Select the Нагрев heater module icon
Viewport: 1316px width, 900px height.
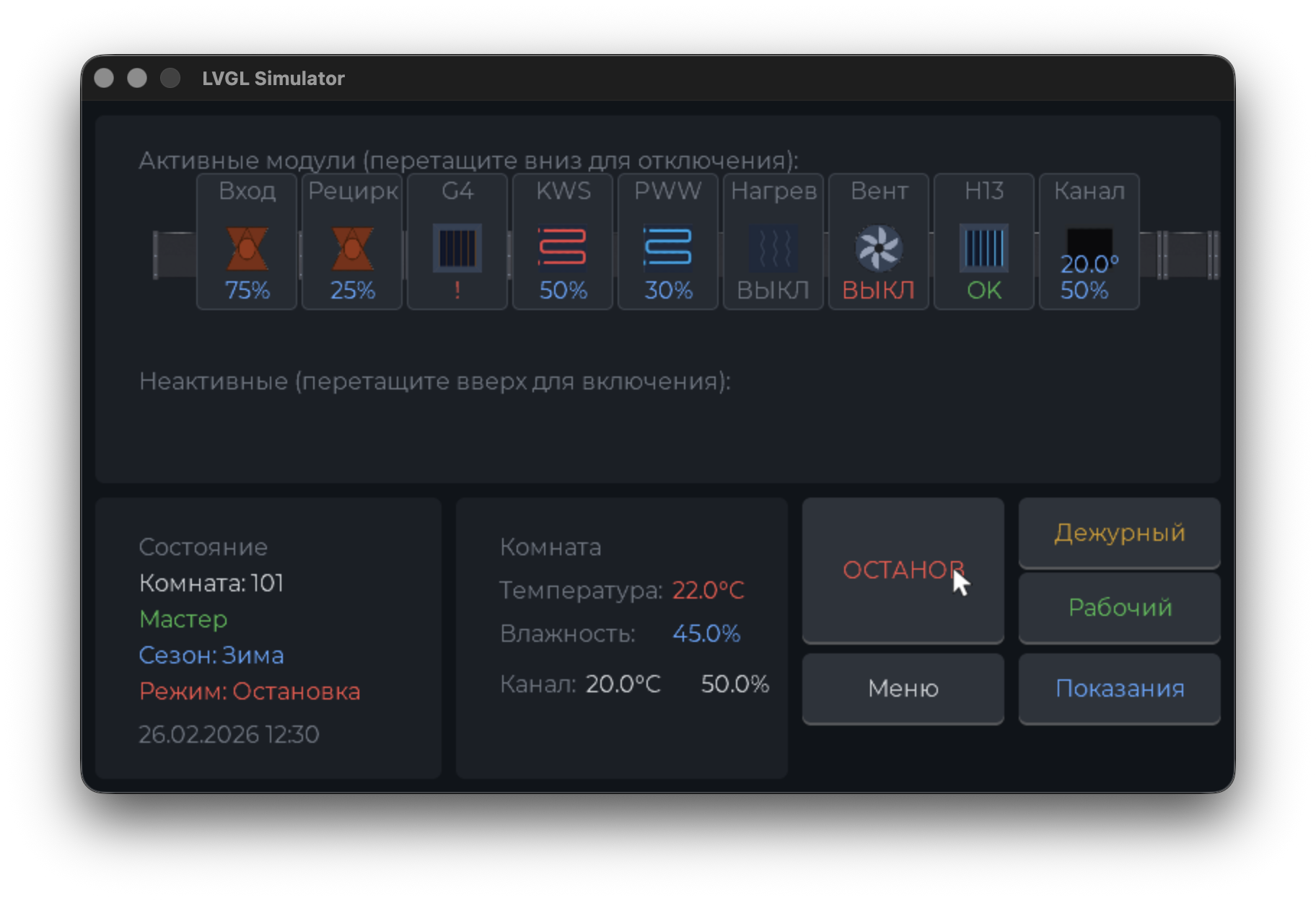tap(773, 248)
